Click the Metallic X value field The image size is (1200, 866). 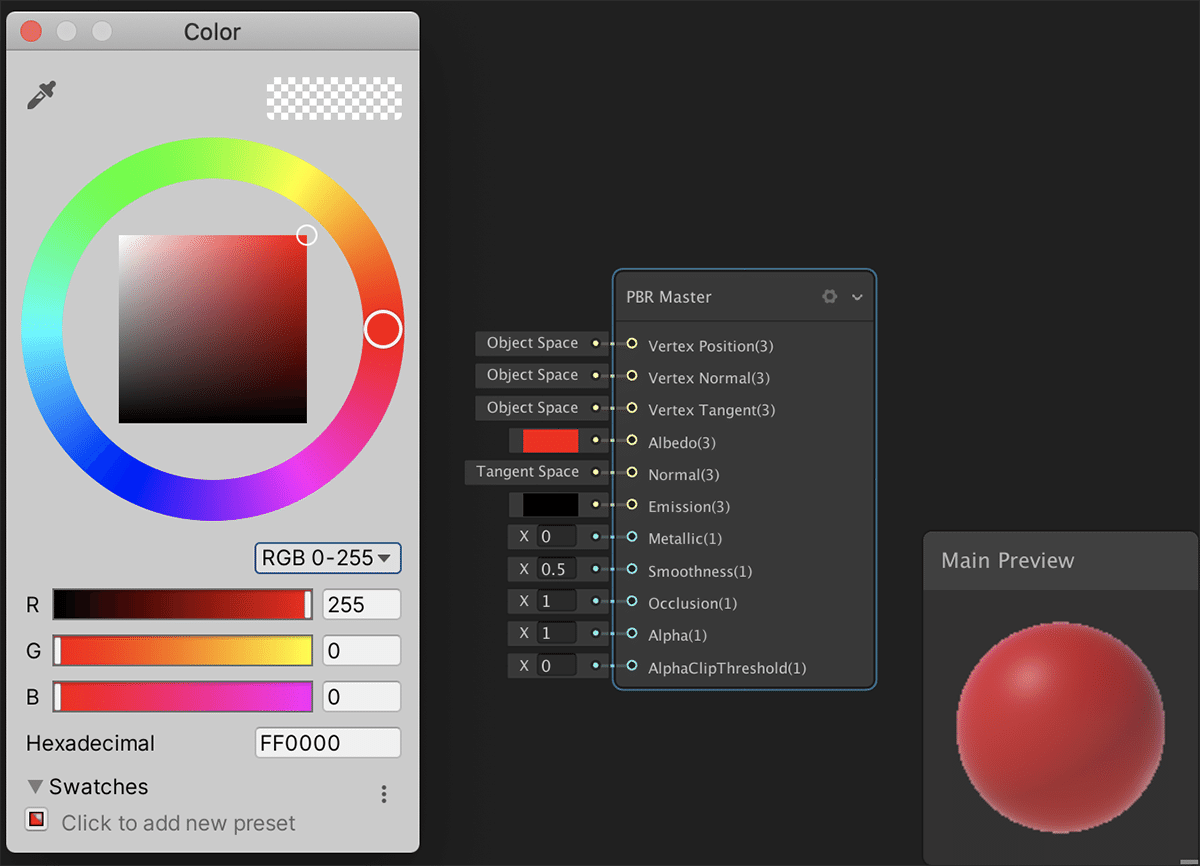pos(556,537)
